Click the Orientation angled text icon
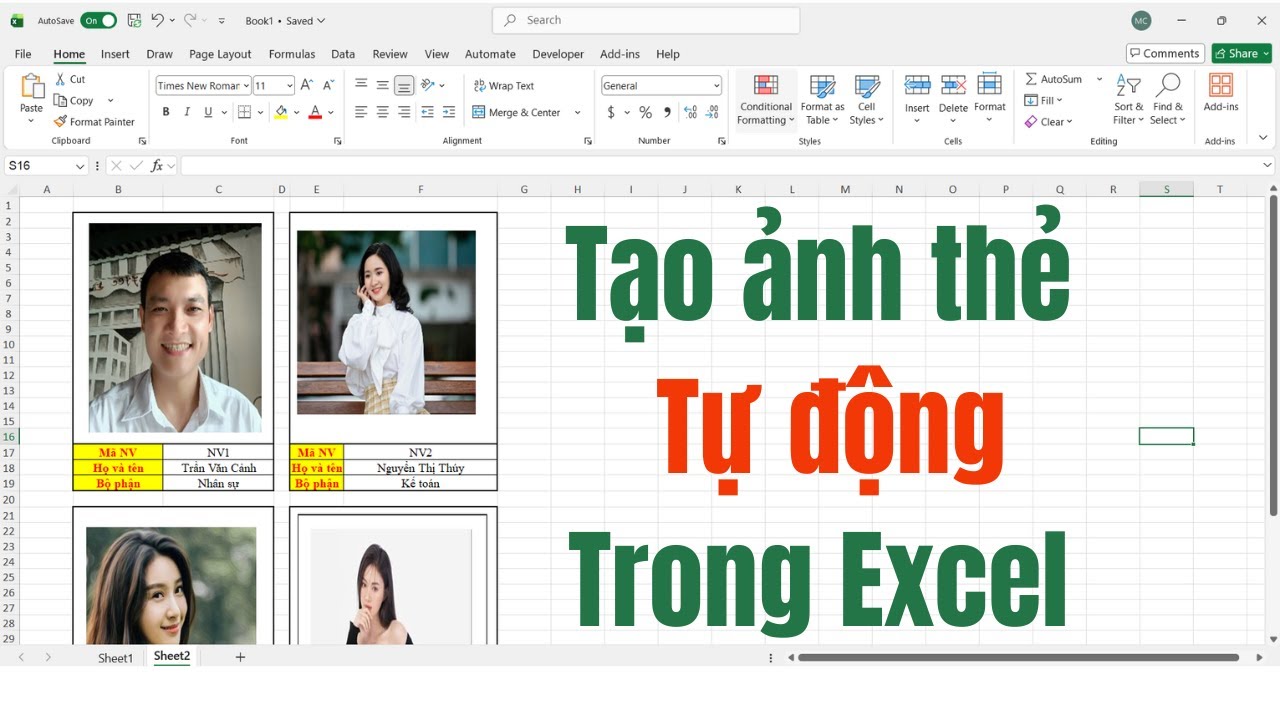The width and height of the screenshot is (1280, 720). 428,85
